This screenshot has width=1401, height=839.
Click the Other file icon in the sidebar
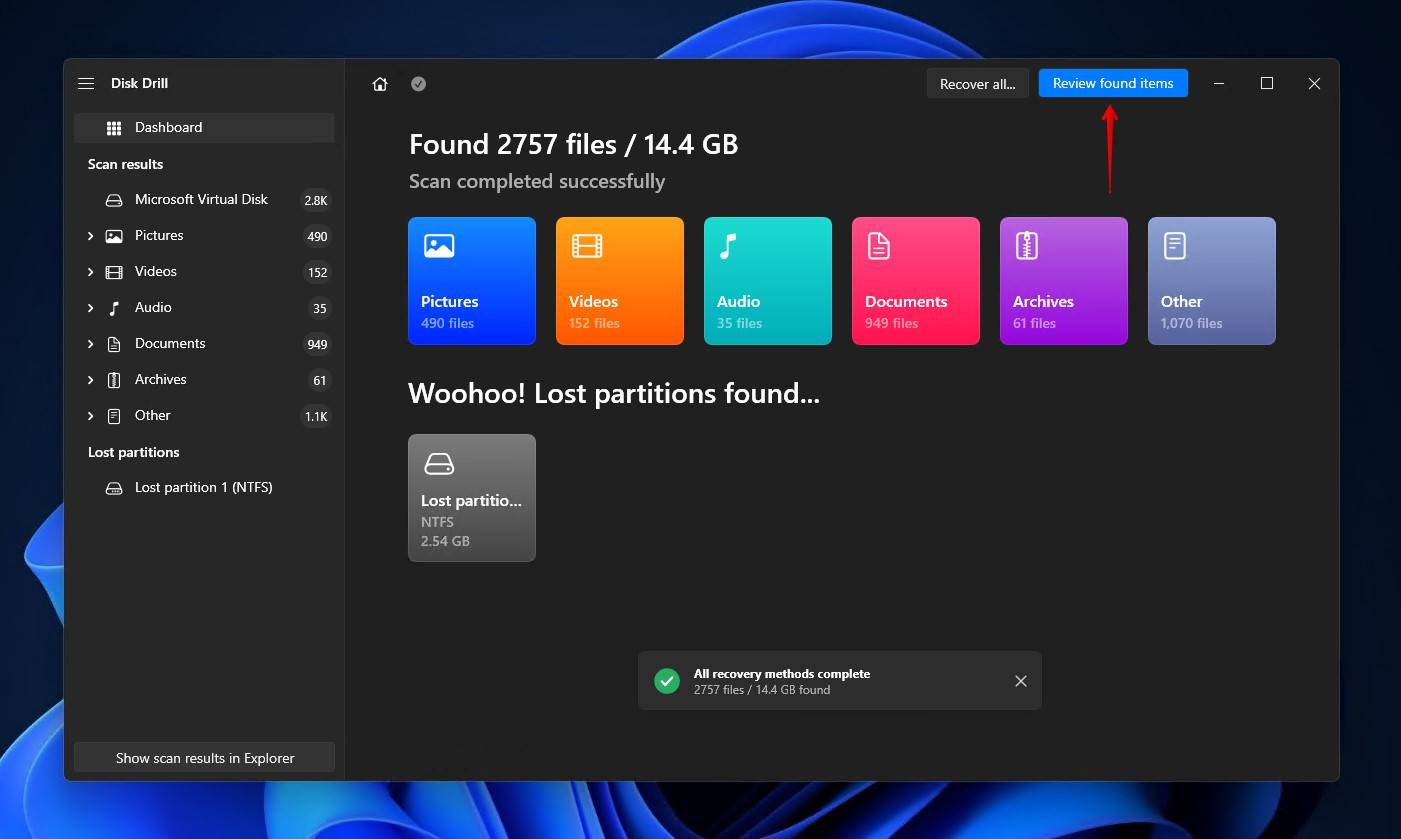click(x=114, y=416)
